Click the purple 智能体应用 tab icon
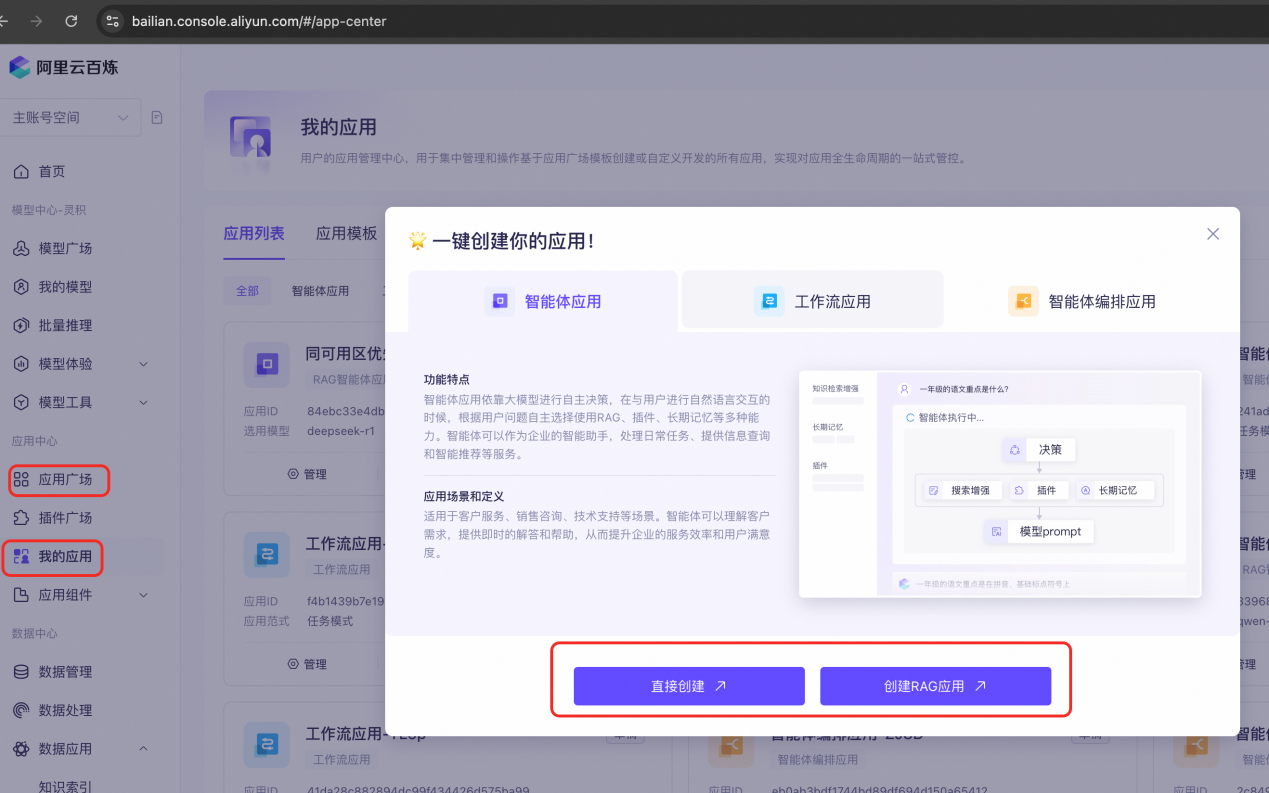The width and height of the screenshot is (1269, 793). click(499, 301)
